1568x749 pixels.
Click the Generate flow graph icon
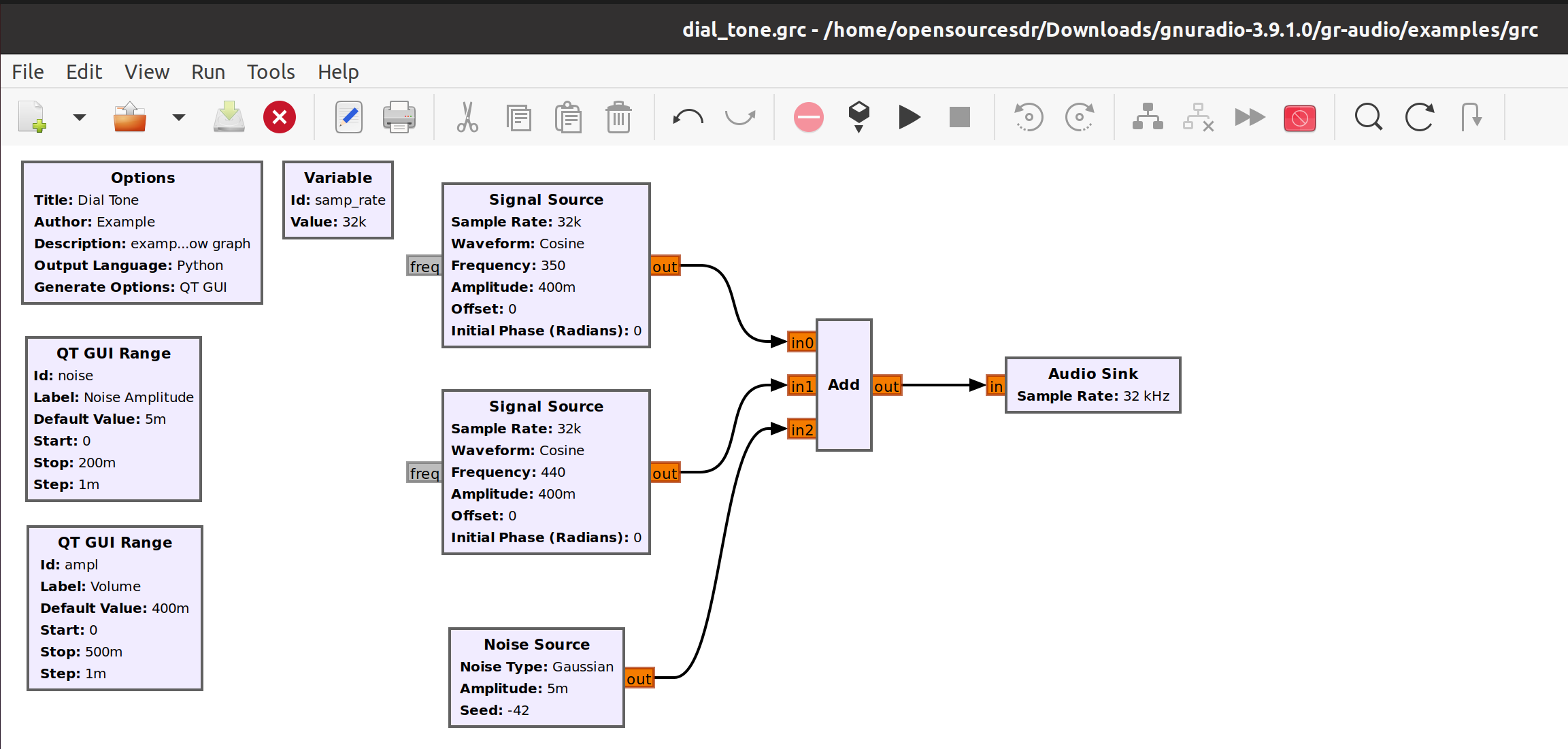click(858, 116)
